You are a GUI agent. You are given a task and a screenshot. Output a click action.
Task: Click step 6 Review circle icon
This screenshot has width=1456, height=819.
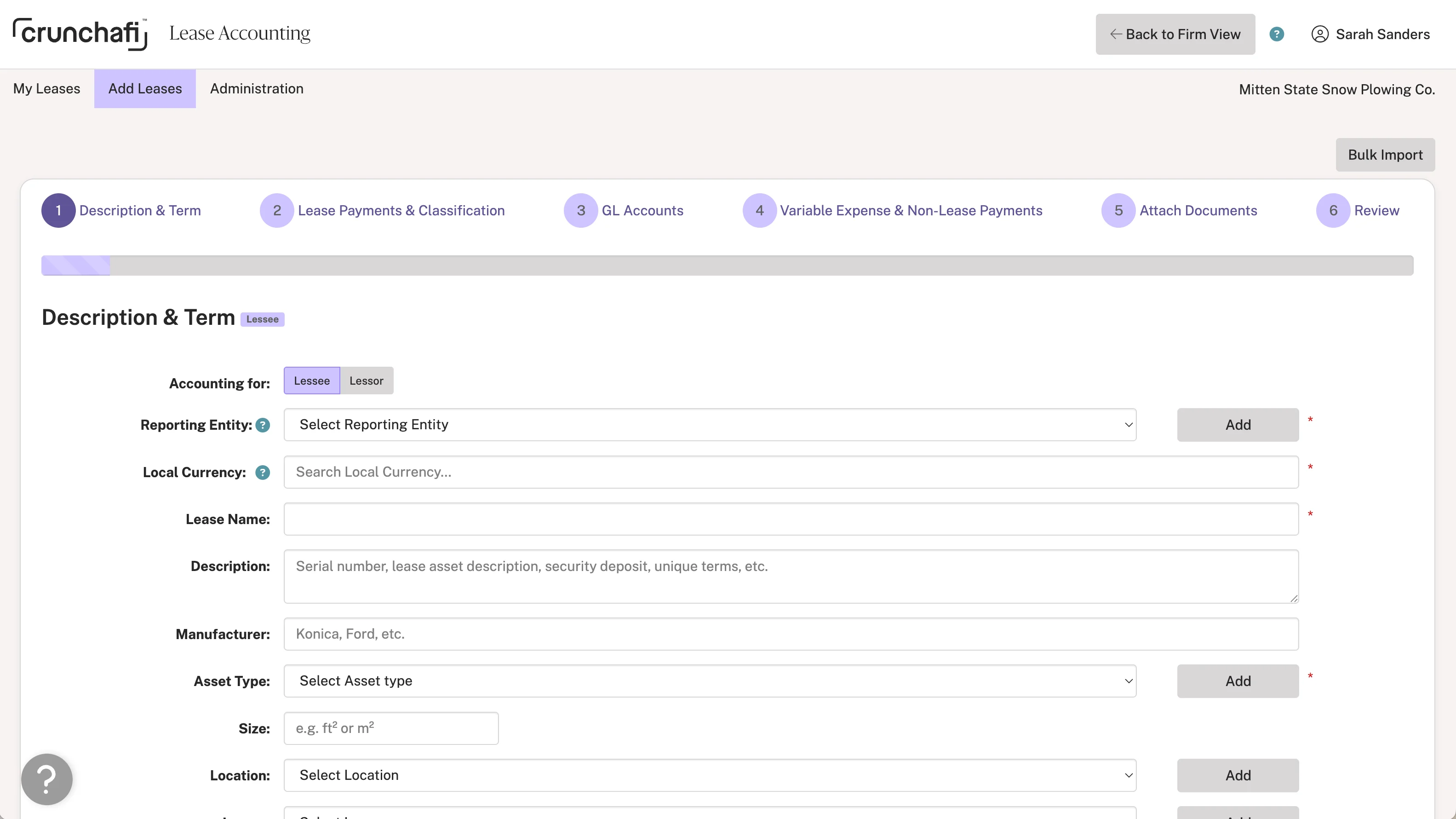tap(1333, 210)
